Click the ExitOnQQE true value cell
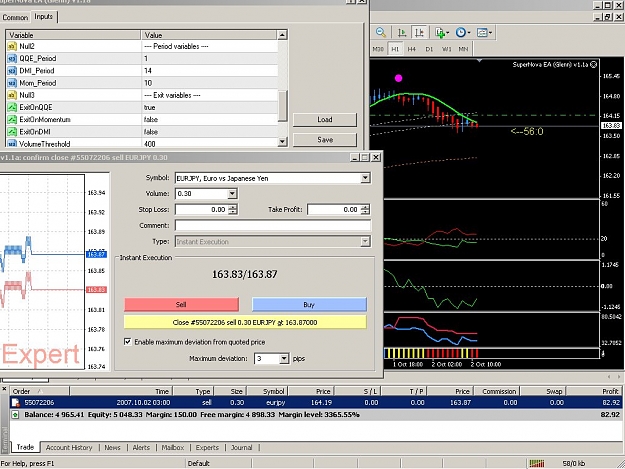The height and width of the screenshot is (469, 625). click(x=210, y=107)
